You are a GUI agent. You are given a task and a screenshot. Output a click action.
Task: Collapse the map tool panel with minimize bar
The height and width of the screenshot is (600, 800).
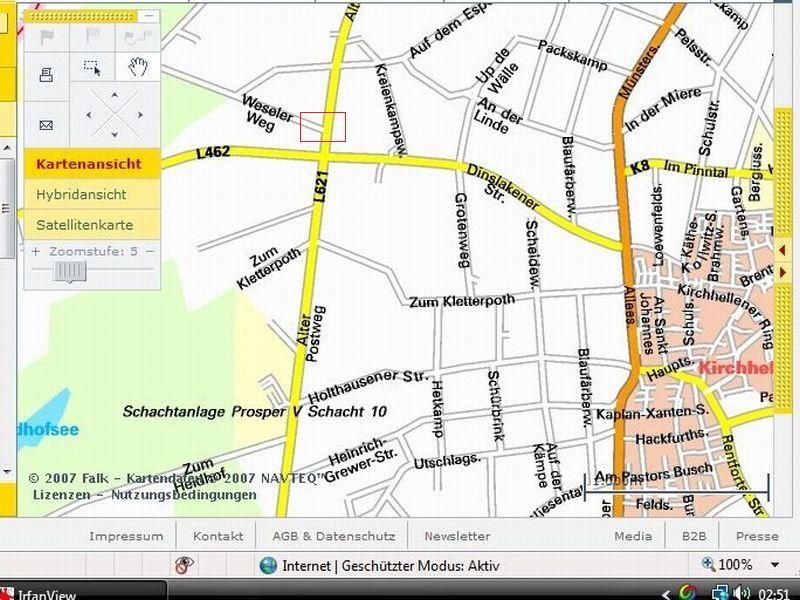click(x=149, y=16)
